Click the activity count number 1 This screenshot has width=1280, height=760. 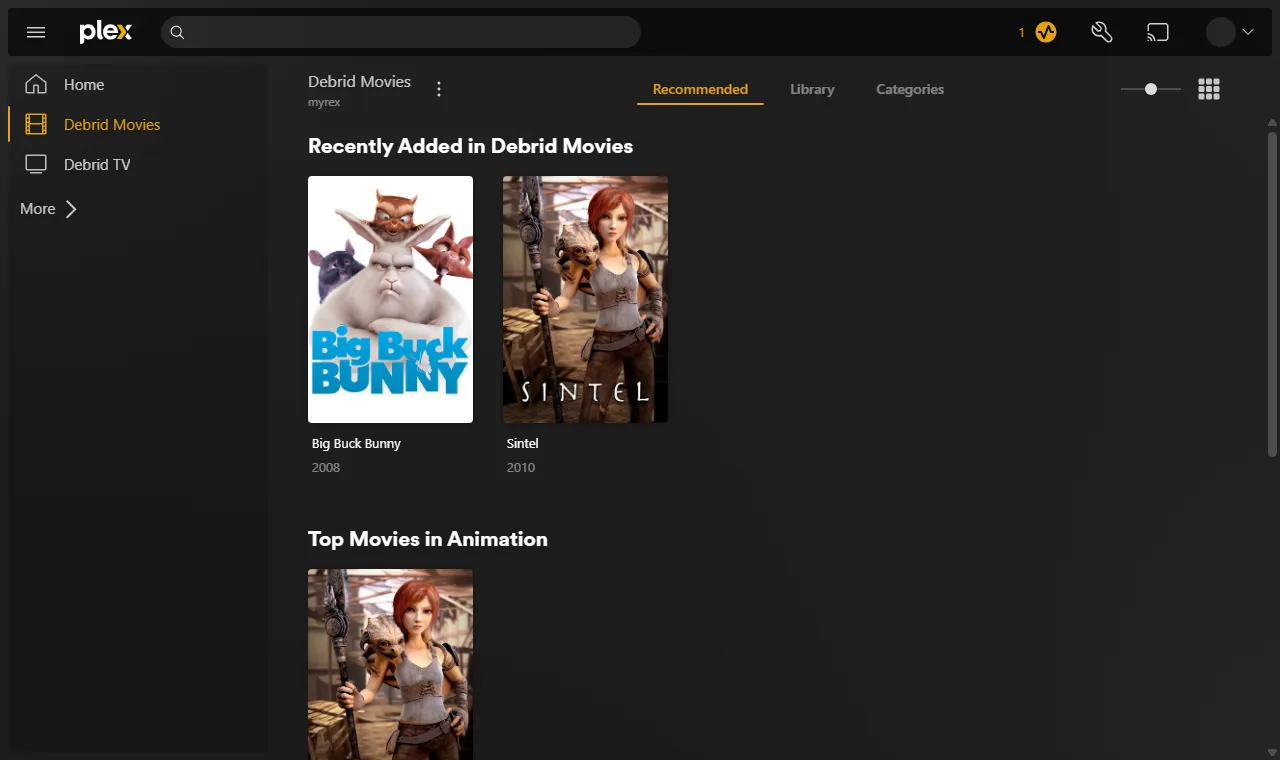[1022, 33]
